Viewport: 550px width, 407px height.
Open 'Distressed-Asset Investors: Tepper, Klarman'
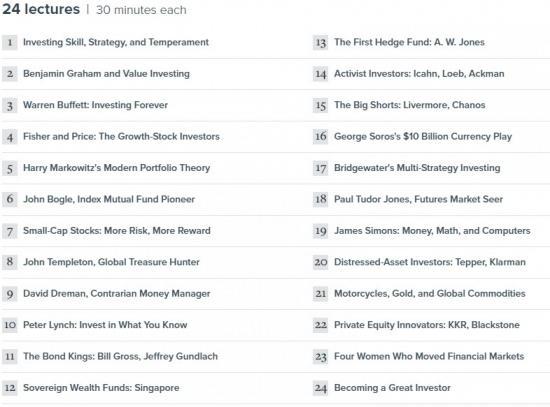click(x=430, y=262)
